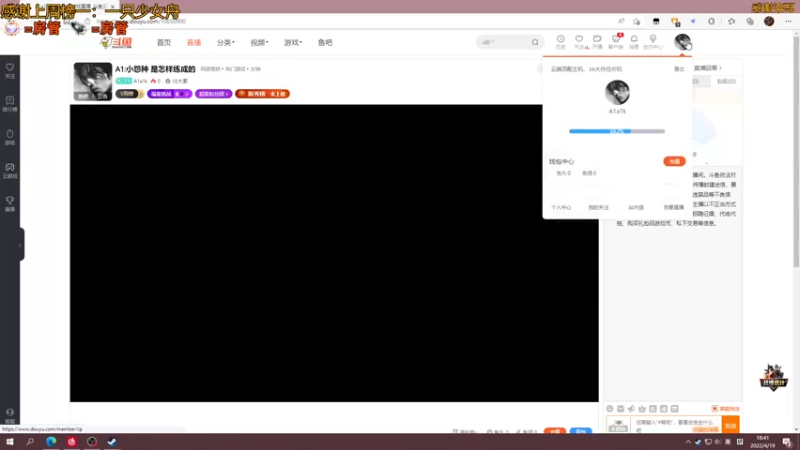800x450 pixels.
Task: Expand the 分类 dropdown menu
Action: [226, 43]
